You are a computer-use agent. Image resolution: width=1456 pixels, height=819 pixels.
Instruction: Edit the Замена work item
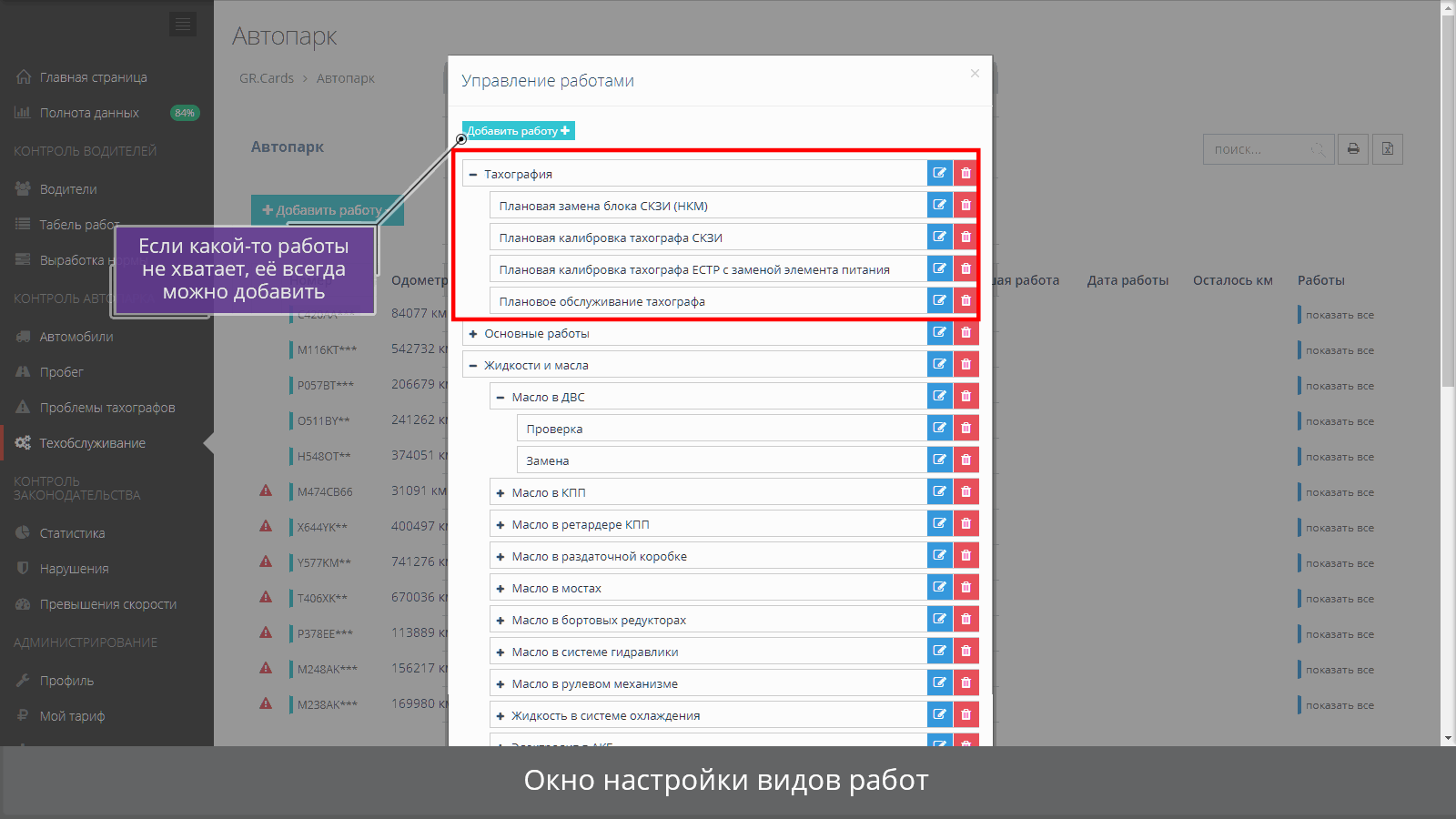coord(940,460)
